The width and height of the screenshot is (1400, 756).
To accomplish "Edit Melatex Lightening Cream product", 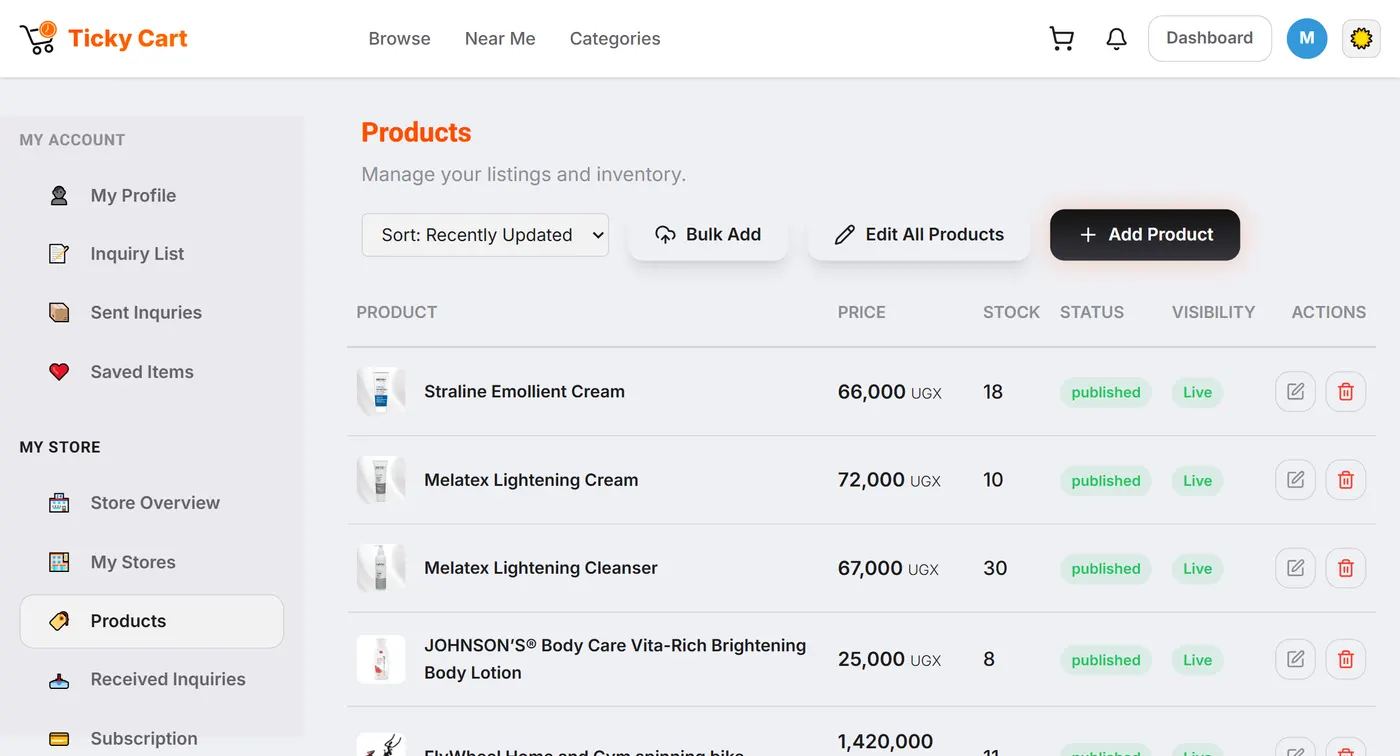I will click(1295, 480).
